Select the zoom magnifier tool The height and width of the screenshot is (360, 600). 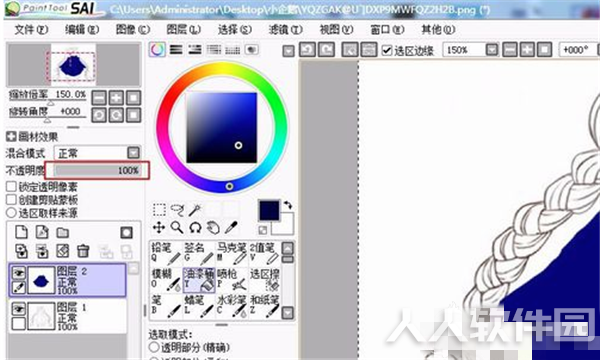177,228
